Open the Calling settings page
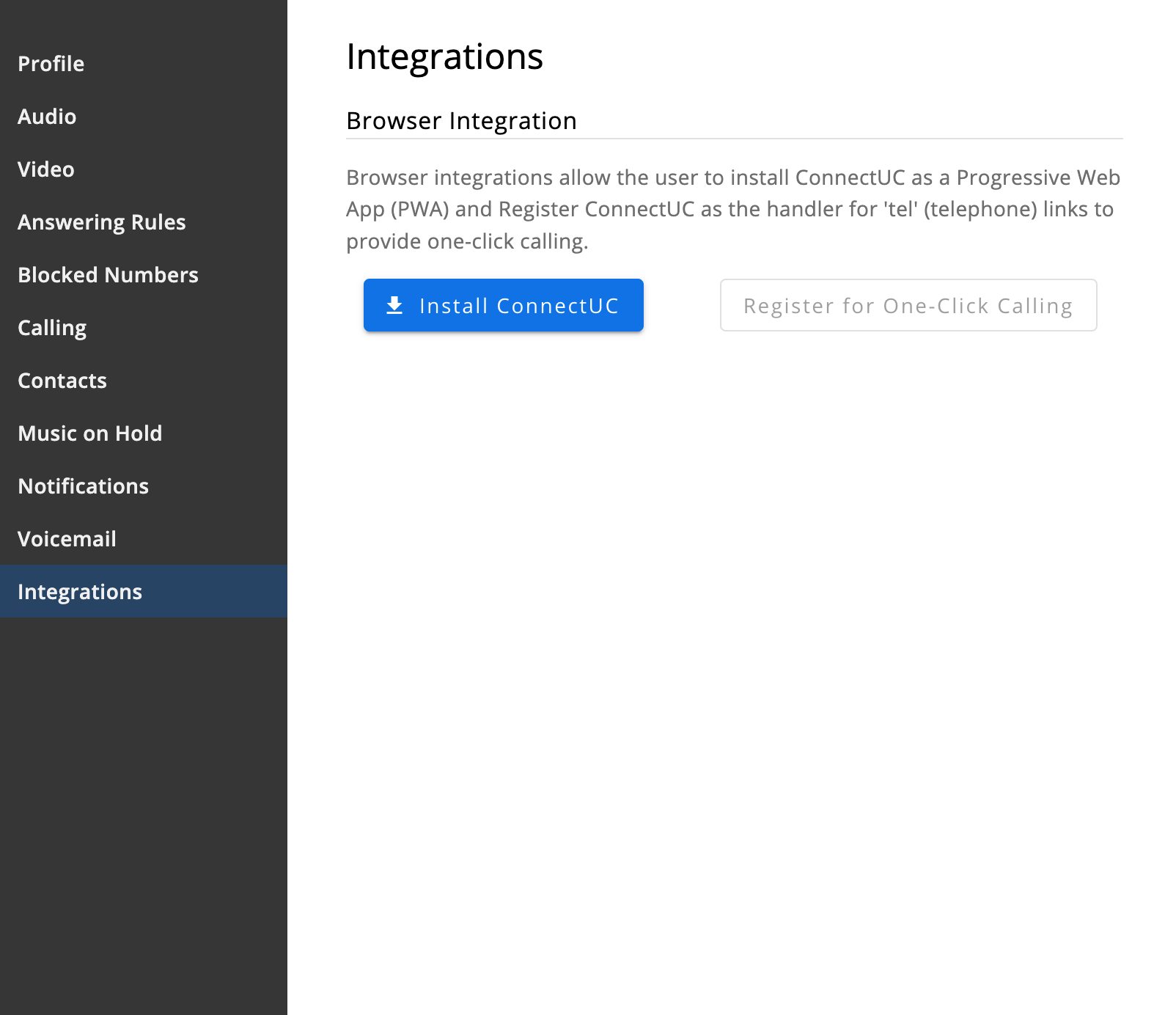1176x1015 pixels. click(x=52, y=328)
